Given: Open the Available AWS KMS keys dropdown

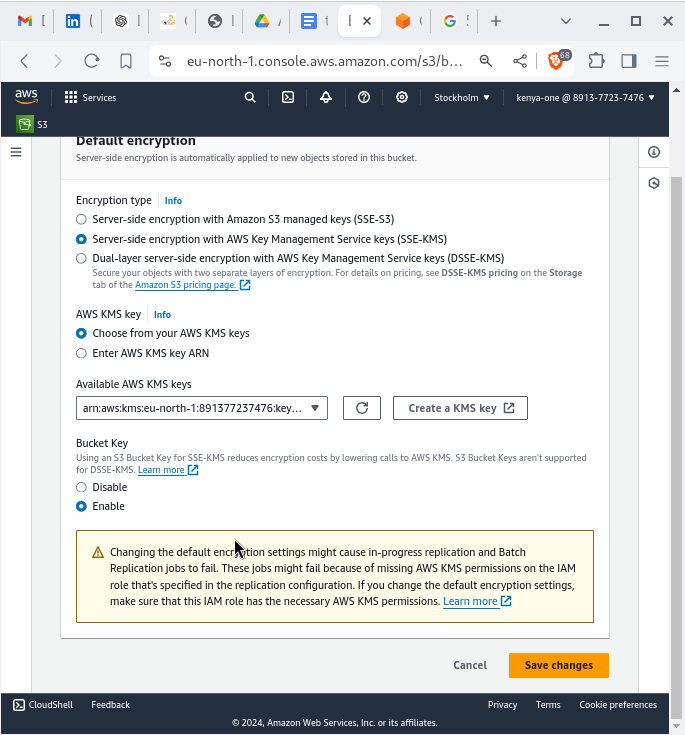Looking at the screenshot, I should click(x=202, y=408).
